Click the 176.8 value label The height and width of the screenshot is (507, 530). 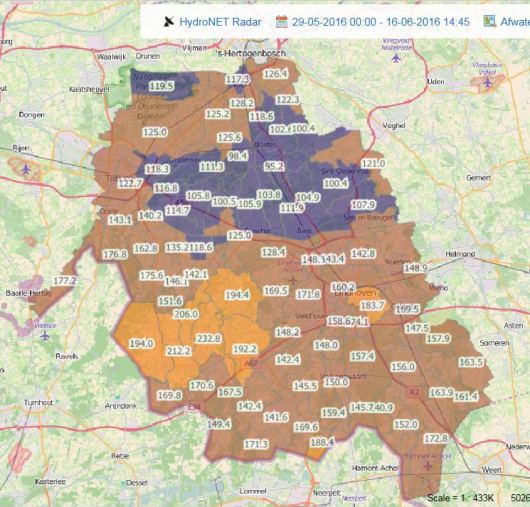[x=115, y=254]
